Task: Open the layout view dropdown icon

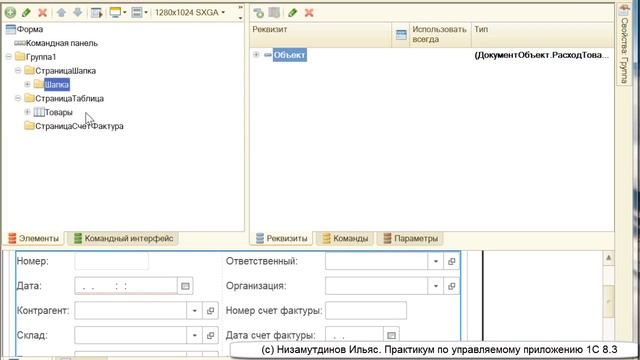Action: 139,13
